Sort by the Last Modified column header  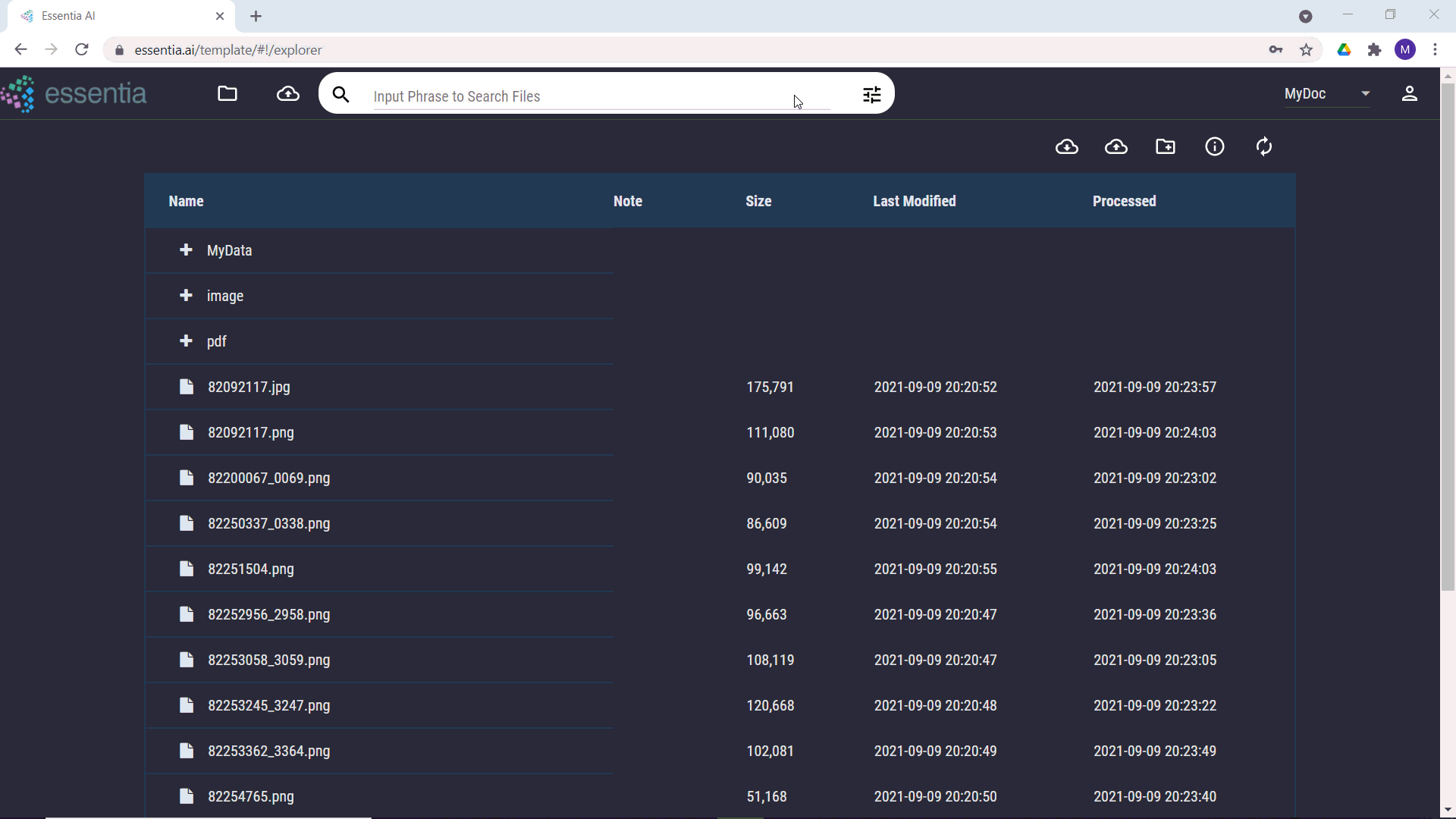tap(914, 201)
